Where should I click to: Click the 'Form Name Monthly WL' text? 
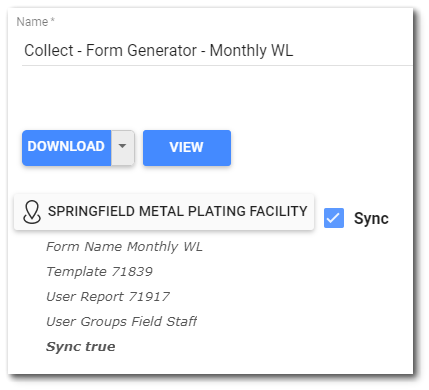124,247
